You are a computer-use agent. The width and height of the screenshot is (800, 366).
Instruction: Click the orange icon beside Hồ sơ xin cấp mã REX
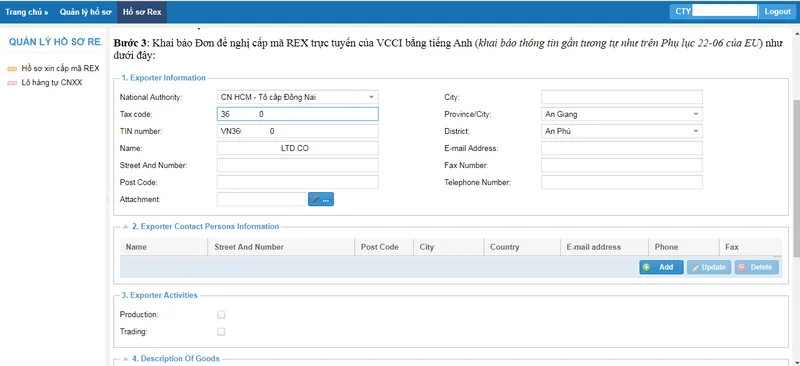tap(13, 69)
